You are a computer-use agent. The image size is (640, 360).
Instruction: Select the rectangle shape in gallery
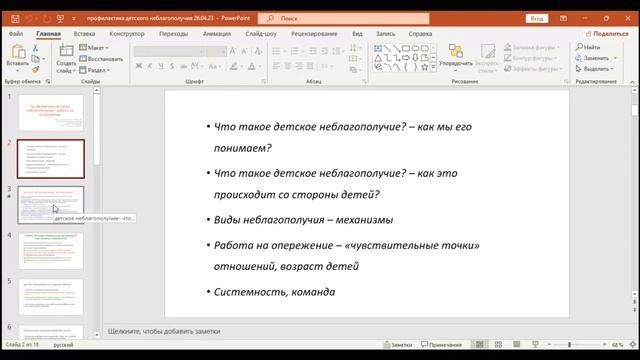pyautogui.click(x=406, y=49)
